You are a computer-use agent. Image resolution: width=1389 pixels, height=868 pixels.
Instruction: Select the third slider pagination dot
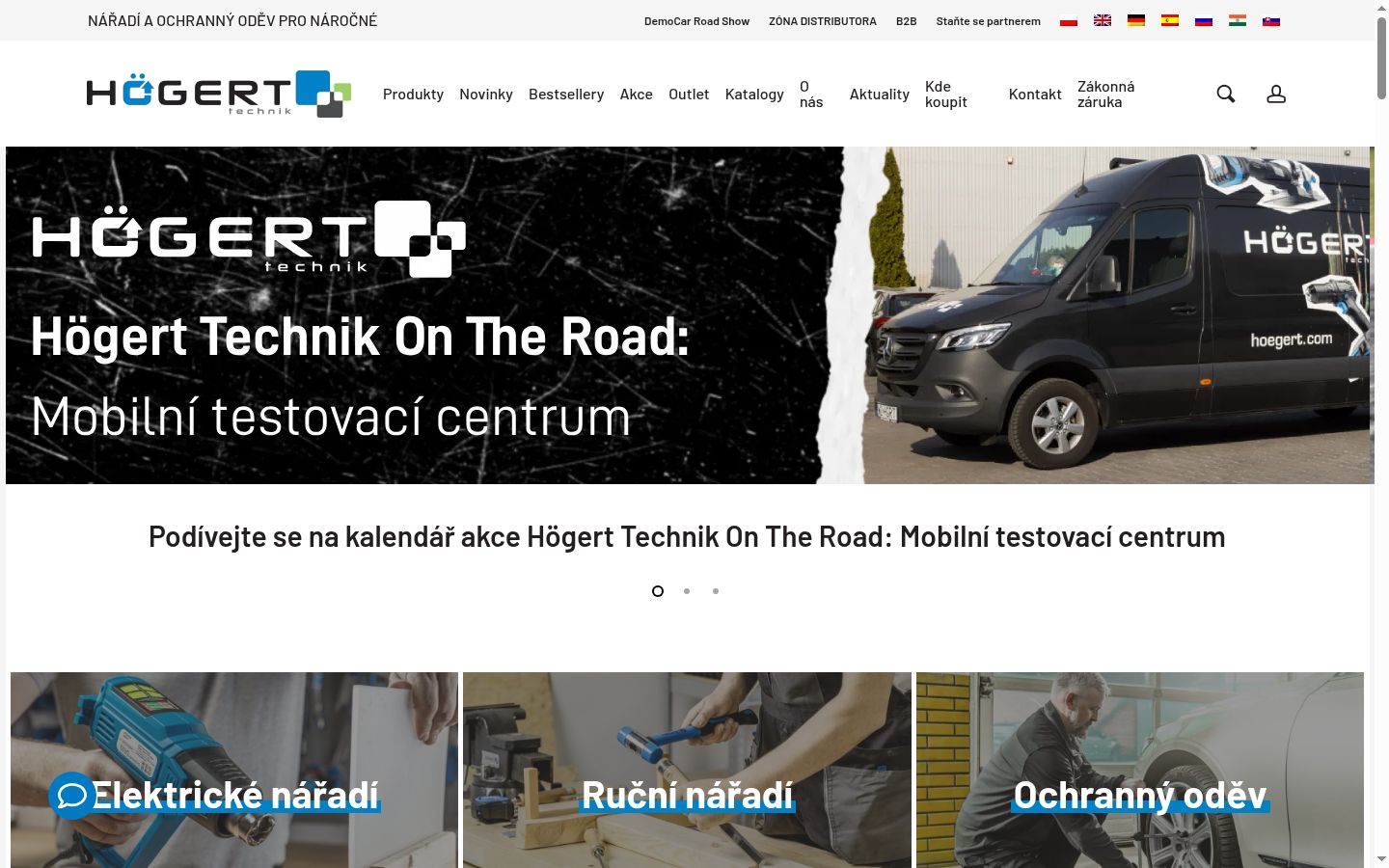[716, 591]
